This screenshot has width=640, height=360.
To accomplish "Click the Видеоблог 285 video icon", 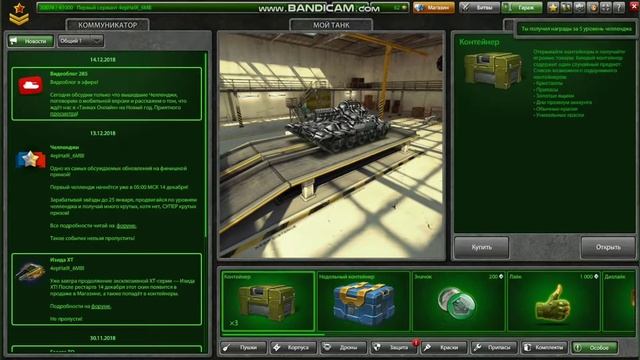I will (x=30, y=85).
